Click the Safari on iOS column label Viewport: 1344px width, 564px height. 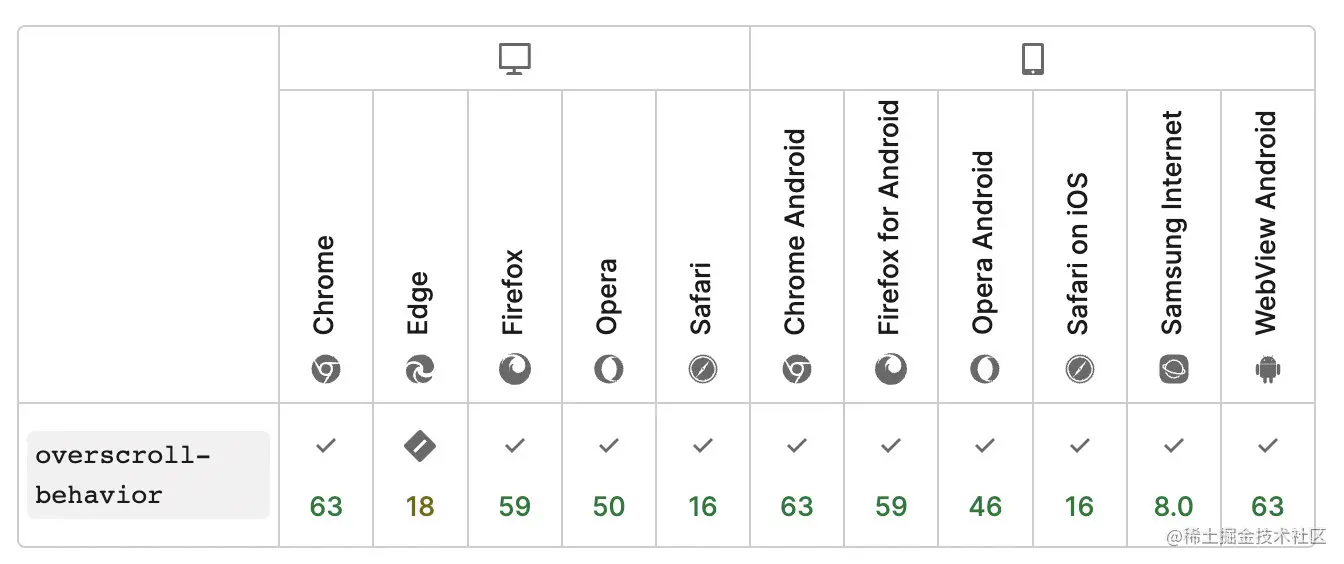(x=1078, y=254)
